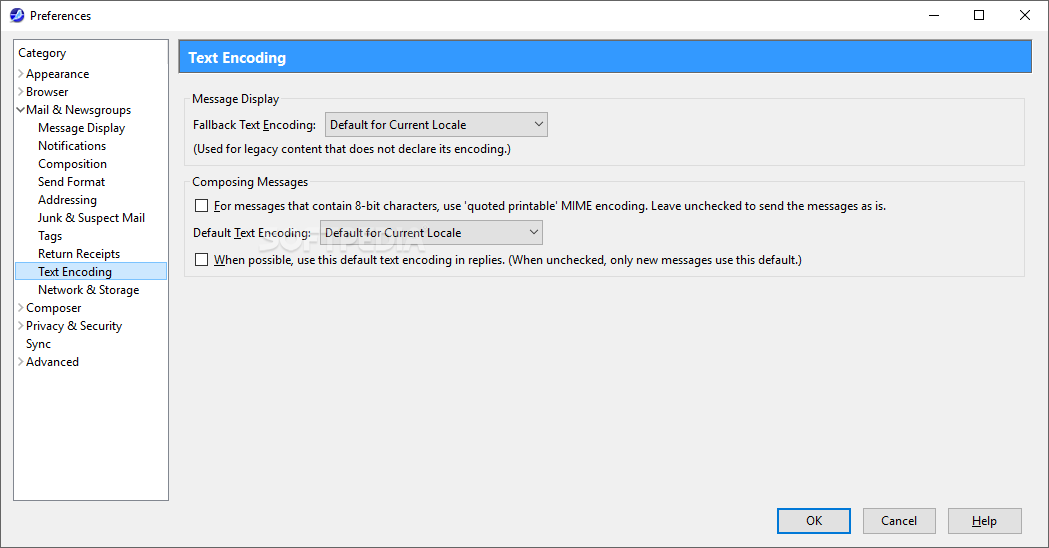This screenshot has height=548, width=1049.
Task: Click OK to save preferences
Action: coord(814,521)
